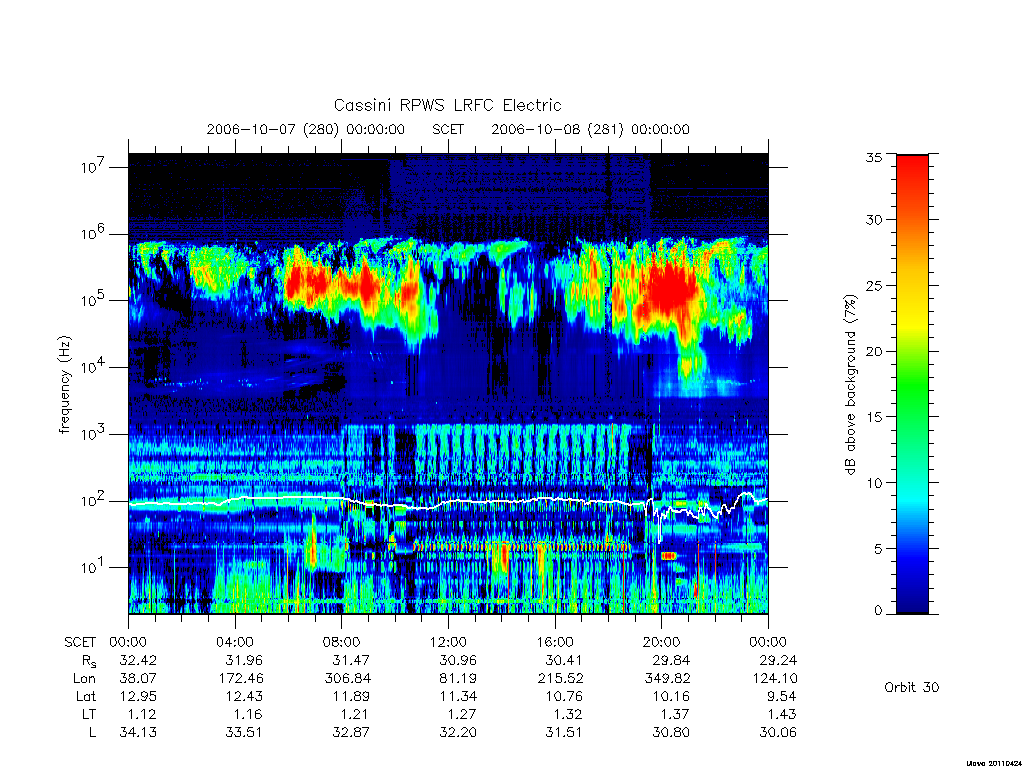Screen dimensions: 1024x768
Task: Click the colorbar gradient scale
Action: coord(912,384)
